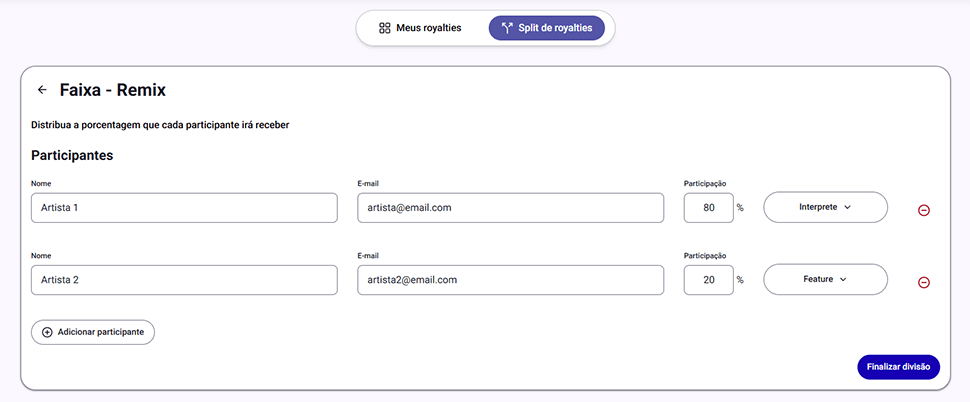
Task: Focus the Nome field containing Artista 1
Action: pyautogui.click(x=184, y=208)
